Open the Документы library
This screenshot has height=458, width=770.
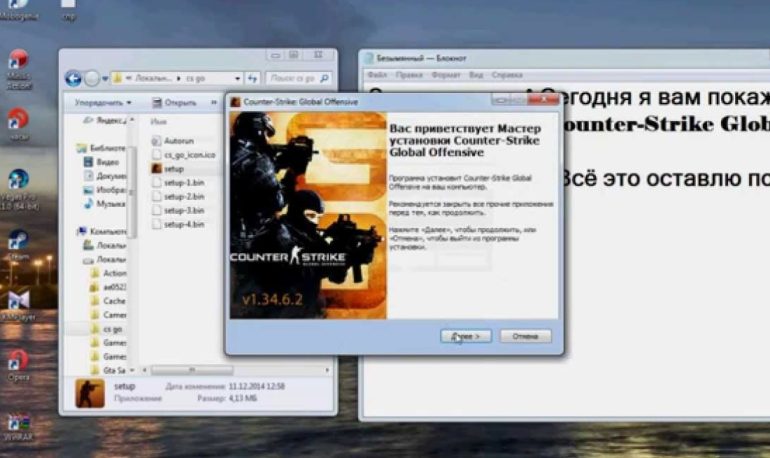tap(105, 176)
